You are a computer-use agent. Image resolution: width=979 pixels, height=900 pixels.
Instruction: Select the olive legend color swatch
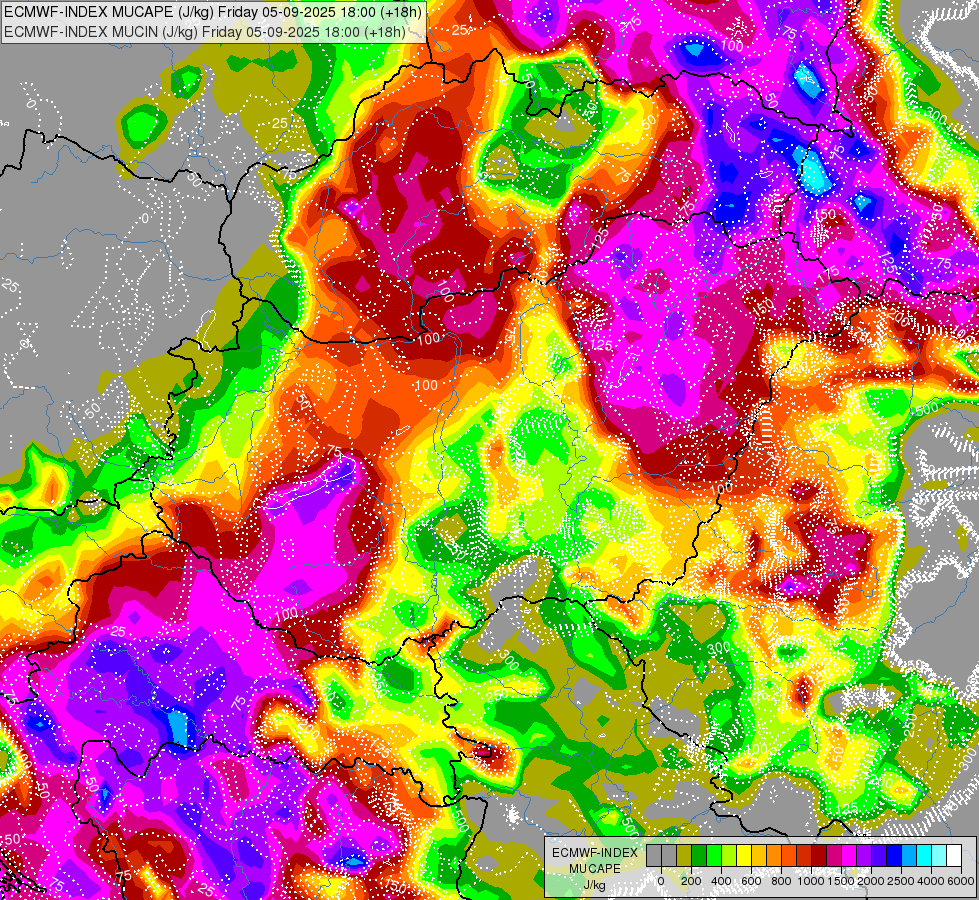[x=684, y=855]
